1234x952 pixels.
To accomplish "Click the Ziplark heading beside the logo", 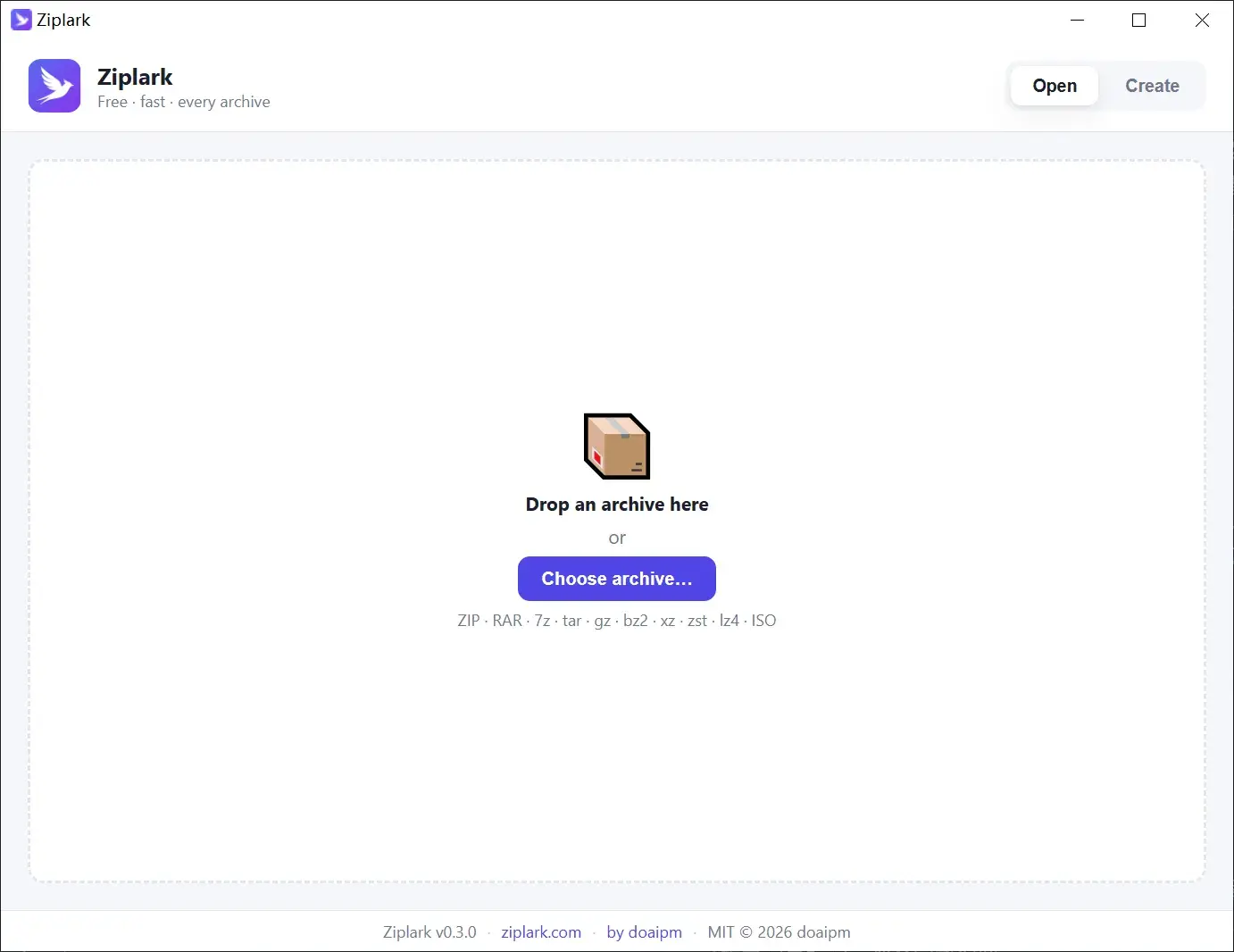I will 135,77.
